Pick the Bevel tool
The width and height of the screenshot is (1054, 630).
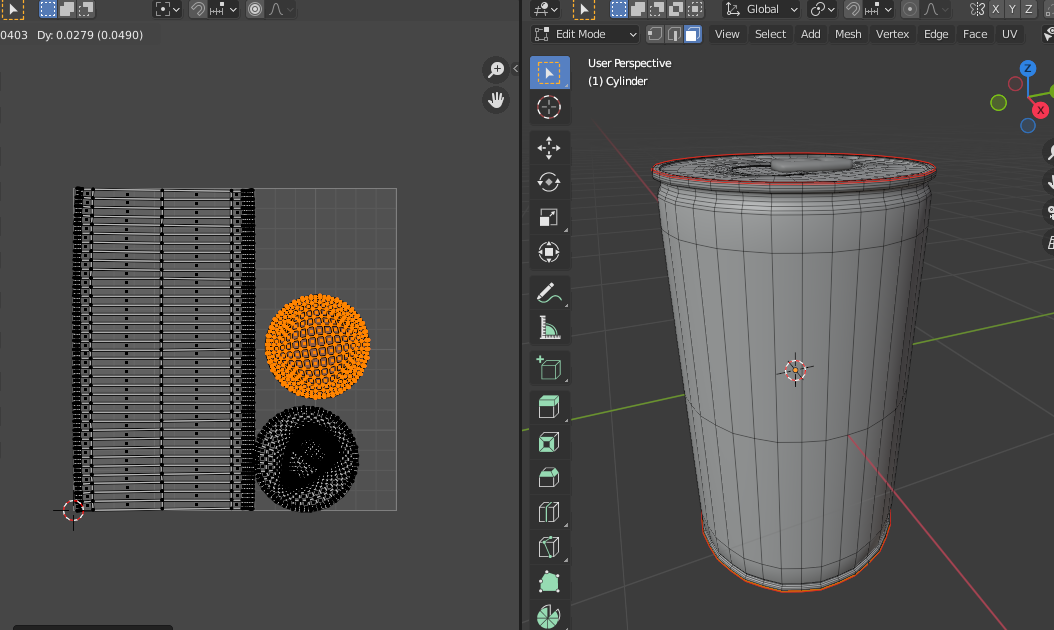click(x=549, y=477)
